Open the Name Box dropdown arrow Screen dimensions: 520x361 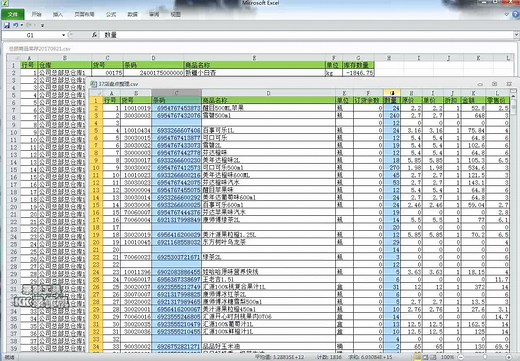(63, 35)
